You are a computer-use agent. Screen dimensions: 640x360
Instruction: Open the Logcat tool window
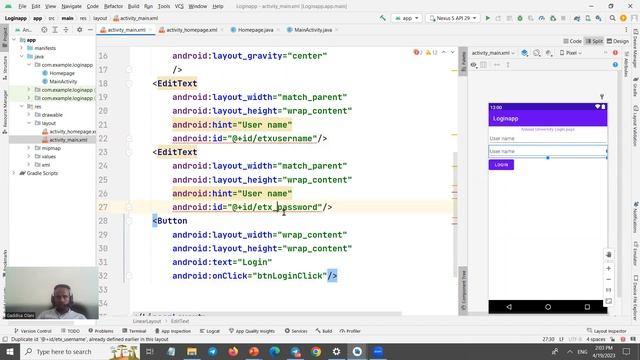pos(210,331)
